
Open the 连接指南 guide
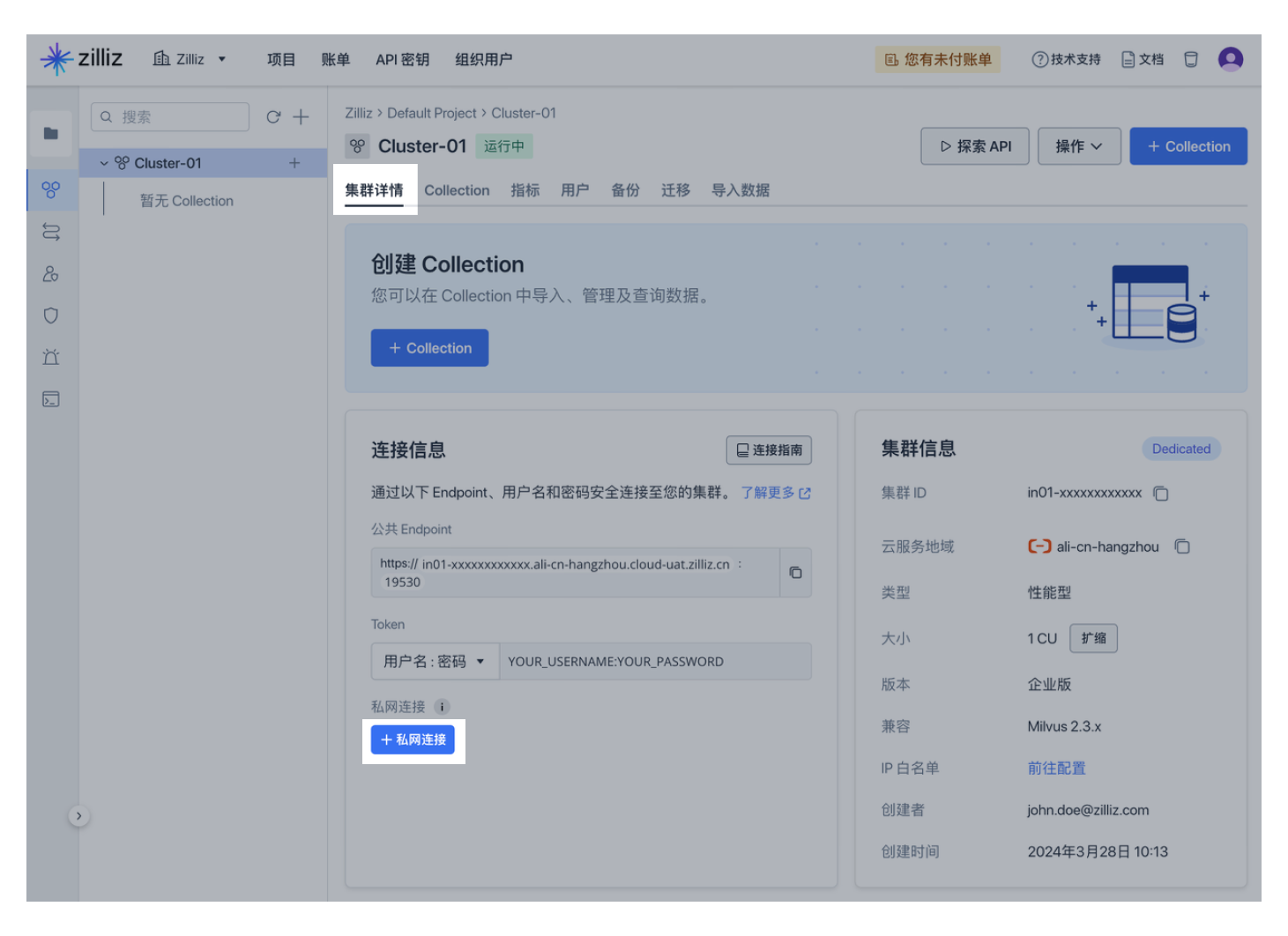(x=769, y=449)
